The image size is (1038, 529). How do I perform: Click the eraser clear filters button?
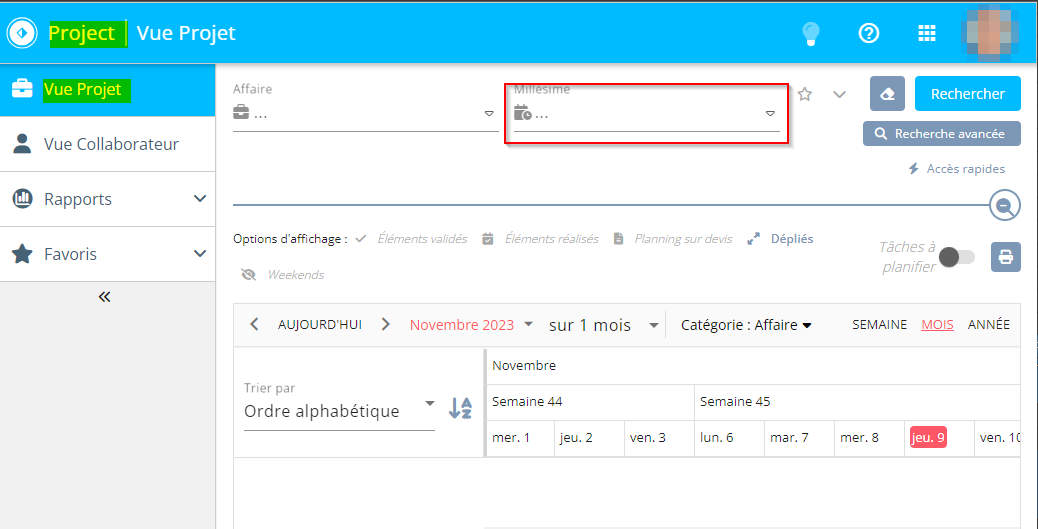click(x=887, y=94)
